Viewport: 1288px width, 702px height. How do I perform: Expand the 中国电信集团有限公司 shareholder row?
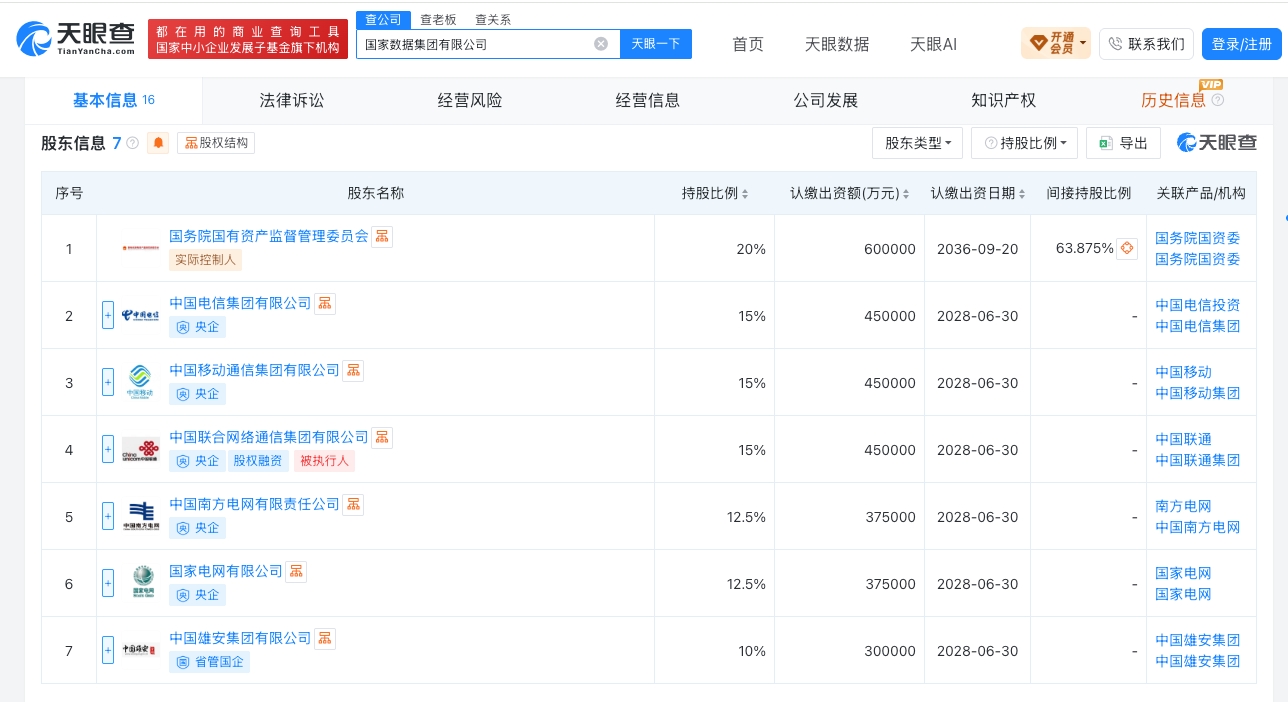coord(108,316)
